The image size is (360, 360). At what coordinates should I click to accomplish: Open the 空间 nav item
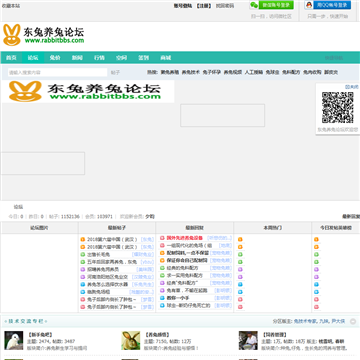[x=121, y=58]
